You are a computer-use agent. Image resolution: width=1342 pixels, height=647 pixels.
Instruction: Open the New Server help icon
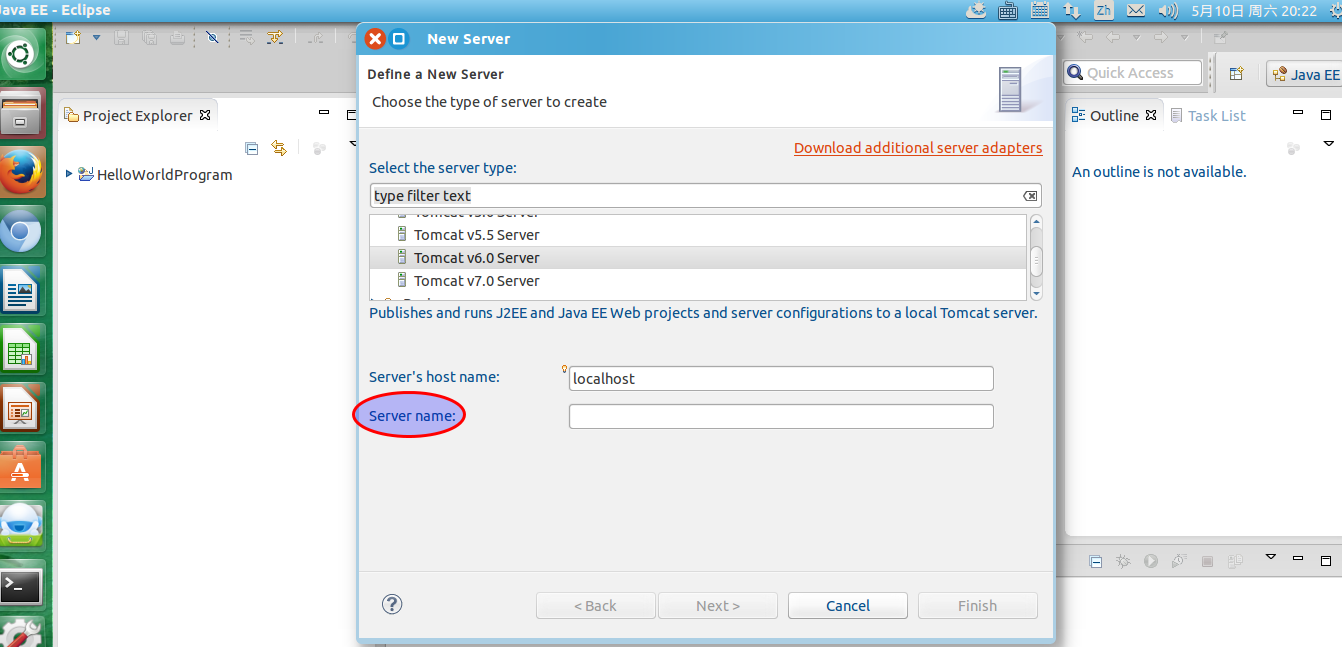click(x=392, y=604)
